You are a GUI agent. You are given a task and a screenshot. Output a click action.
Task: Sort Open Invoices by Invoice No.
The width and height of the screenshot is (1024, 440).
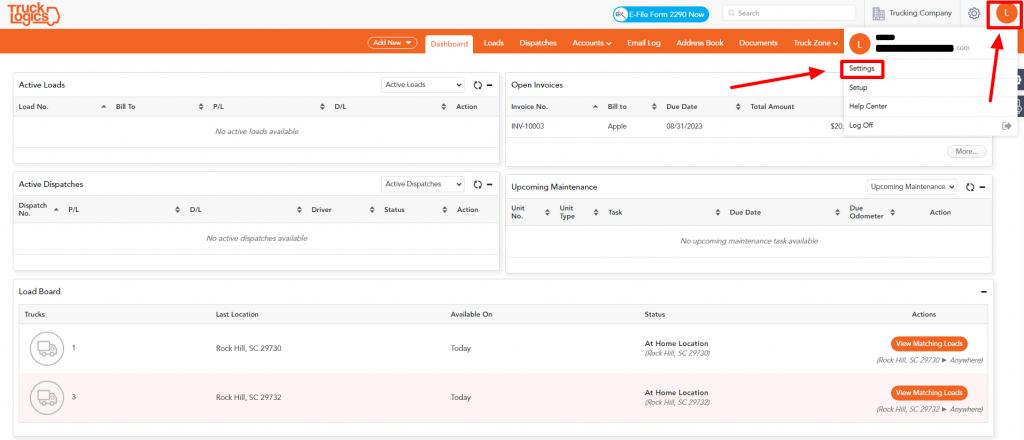coord(595,106)
